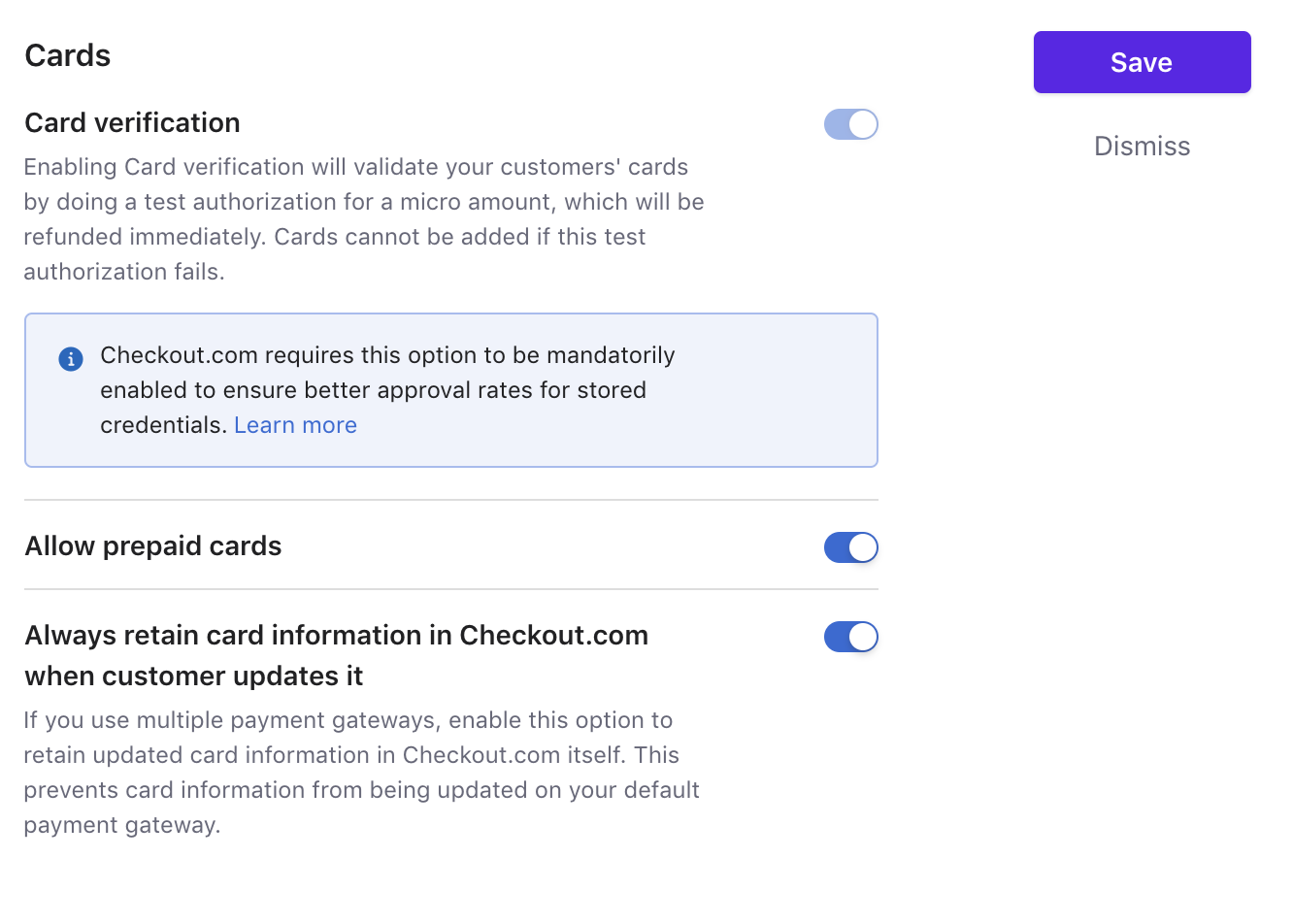The width and height of the screenshot is (1293, 924).
Task: Select the Dismiss text under Save
Action: 1142,147
